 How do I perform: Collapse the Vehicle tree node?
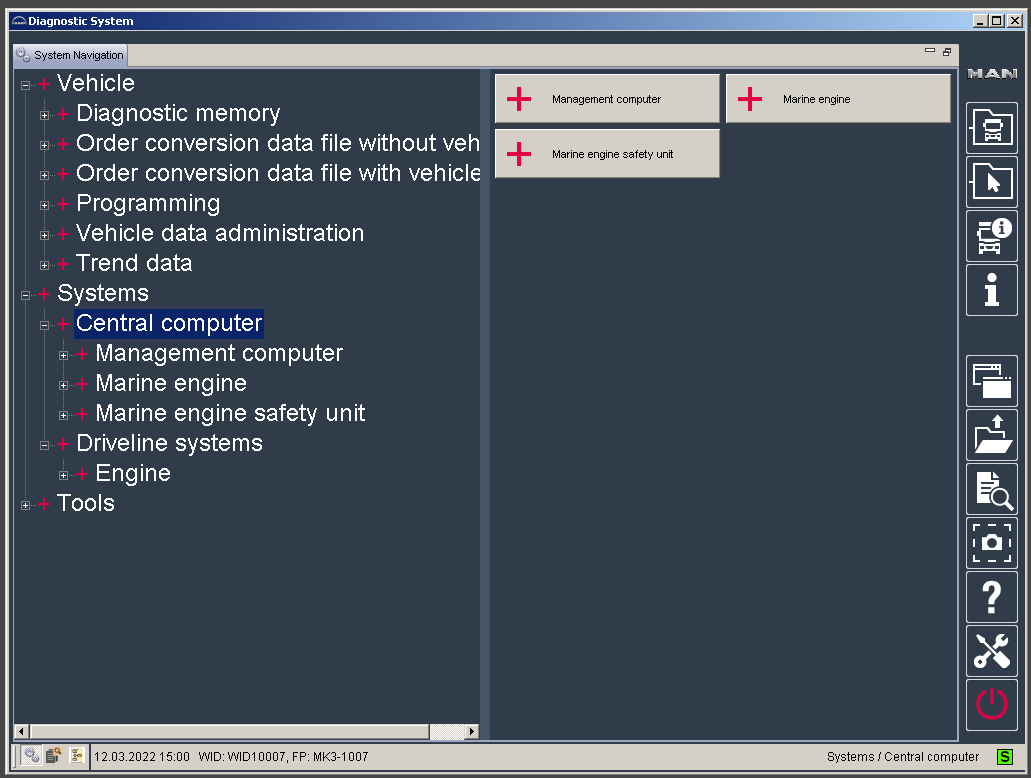tap(25, 85)
